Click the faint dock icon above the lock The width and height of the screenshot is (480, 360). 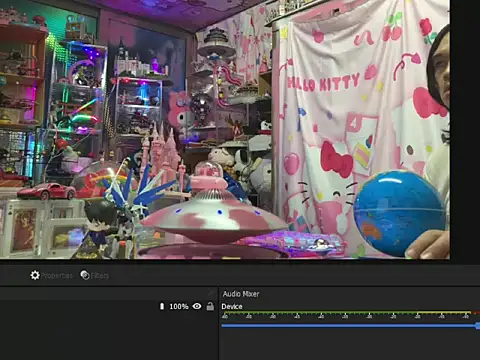coord(210,293)
